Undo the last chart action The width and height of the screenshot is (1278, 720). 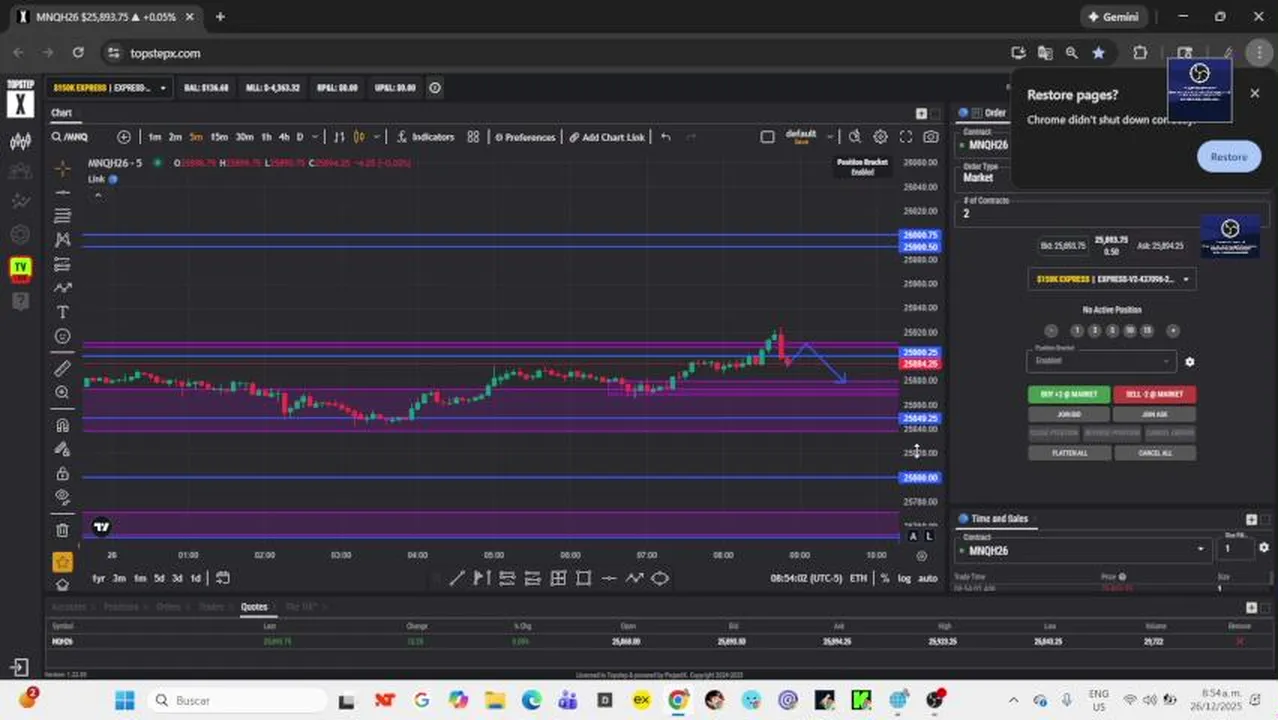666,137
